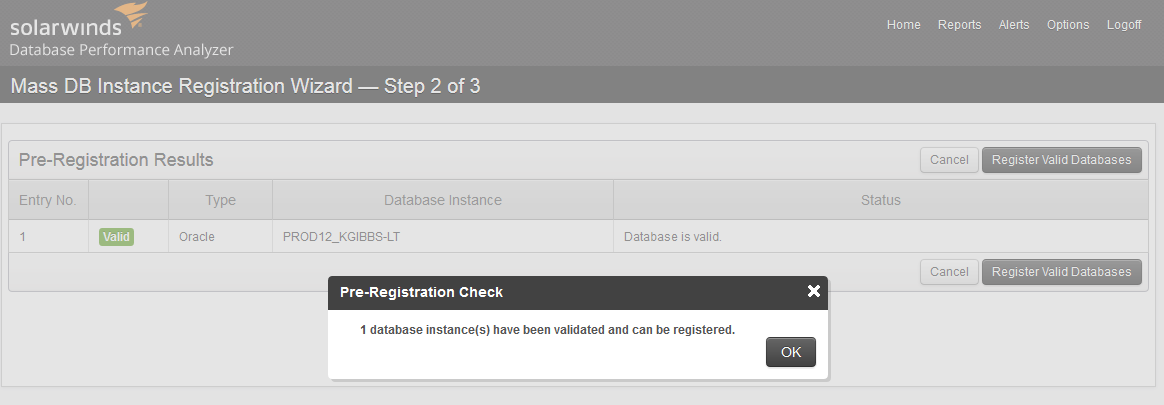1164x405 pixels.
Task: Click the green Valid status badge
Action: [x=116, y=237]
